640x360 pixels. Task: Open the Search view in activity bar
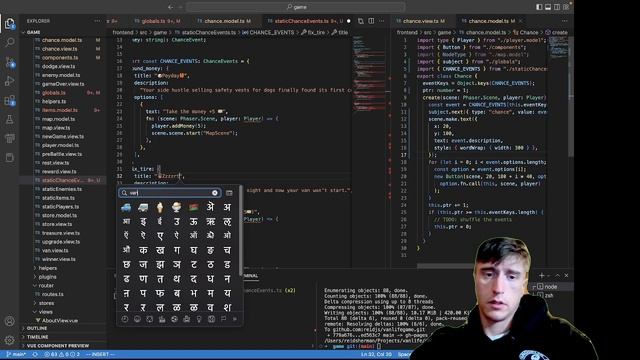[10, 42]
